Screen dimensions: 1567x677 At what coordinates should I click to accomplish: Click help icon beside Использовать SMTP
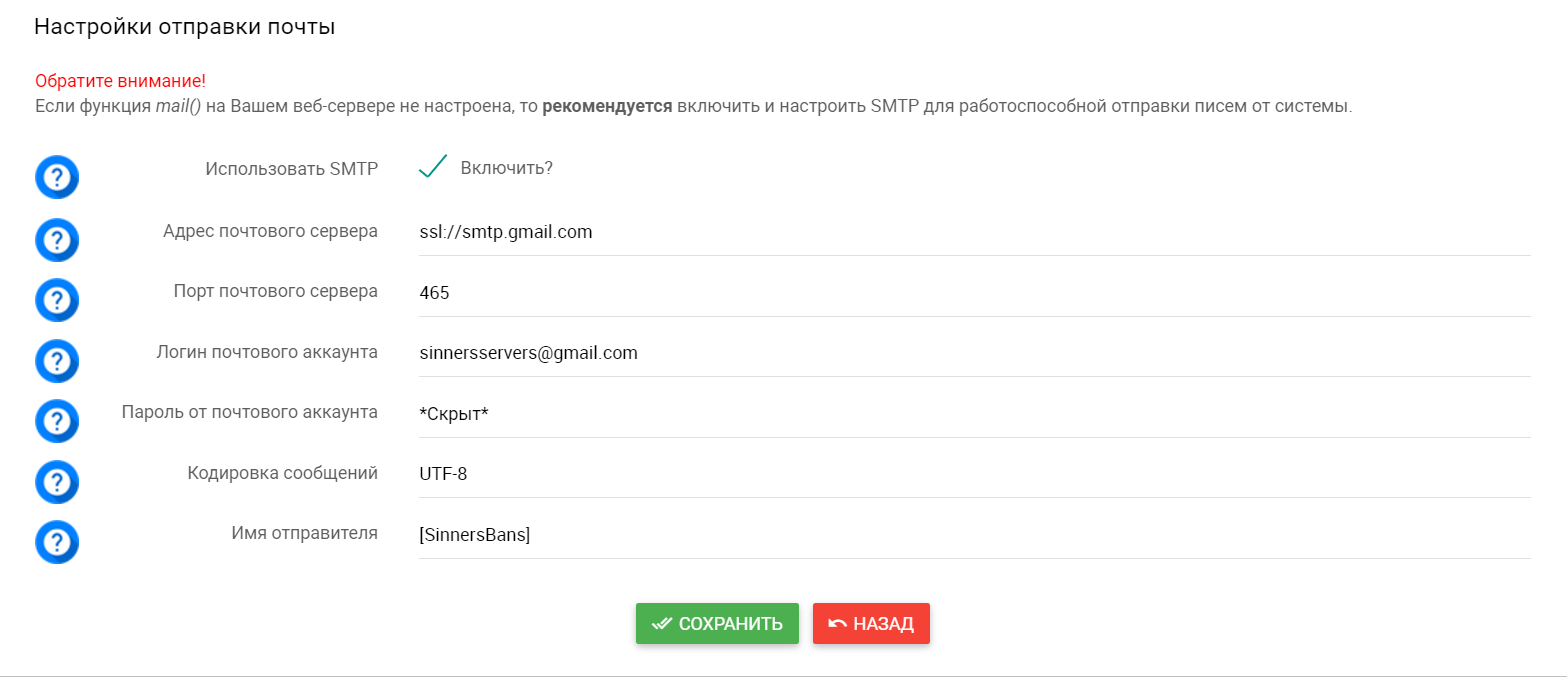[57, 178]
